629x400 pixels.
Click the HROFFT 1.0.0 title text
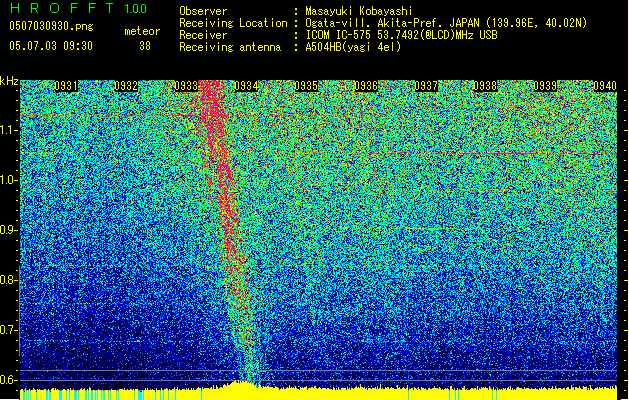(x=78, y=8)
